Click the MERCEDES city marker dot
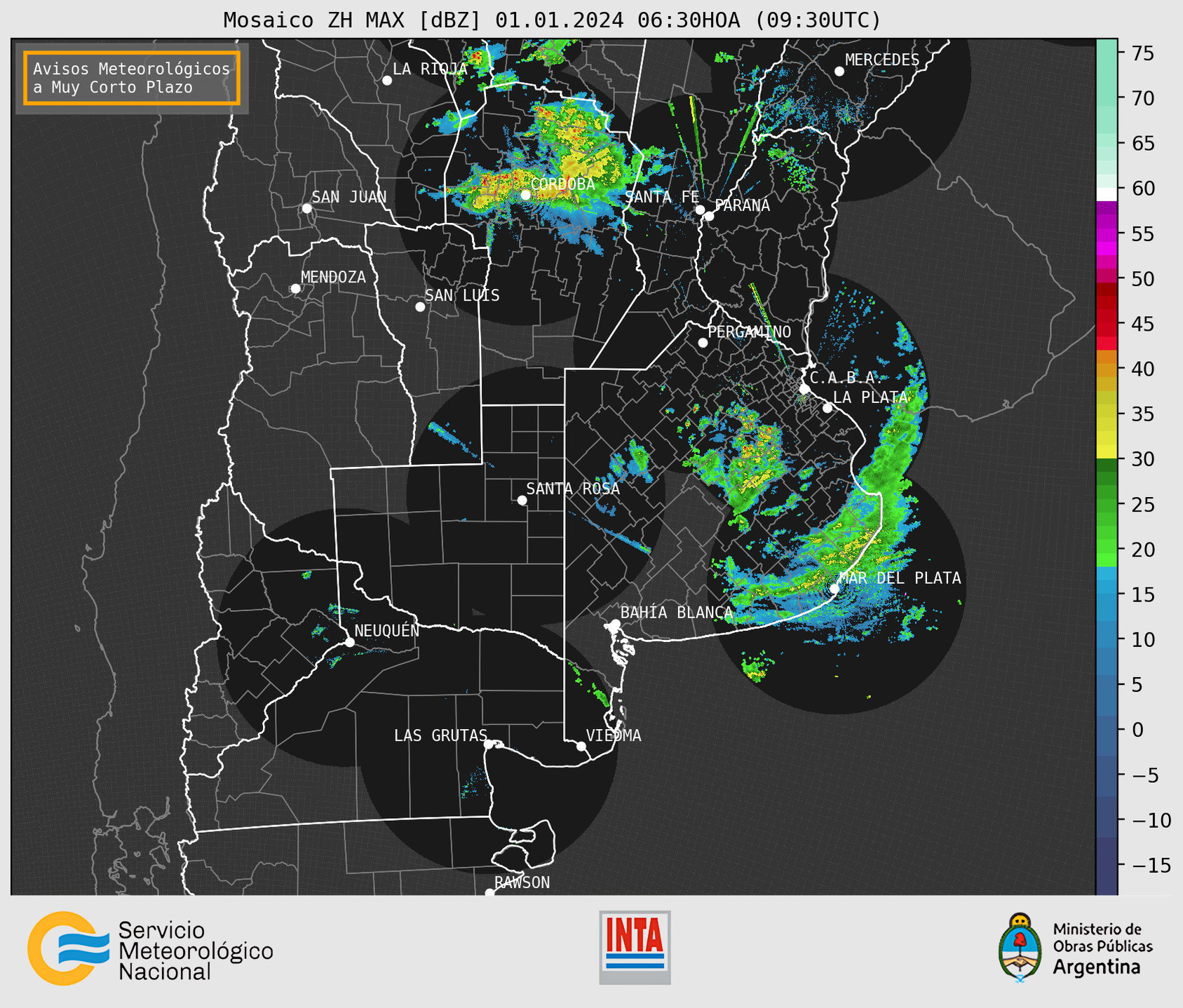Viewport: 1183px width, 1008px height. pyautogui.click(x=839, y=71)
